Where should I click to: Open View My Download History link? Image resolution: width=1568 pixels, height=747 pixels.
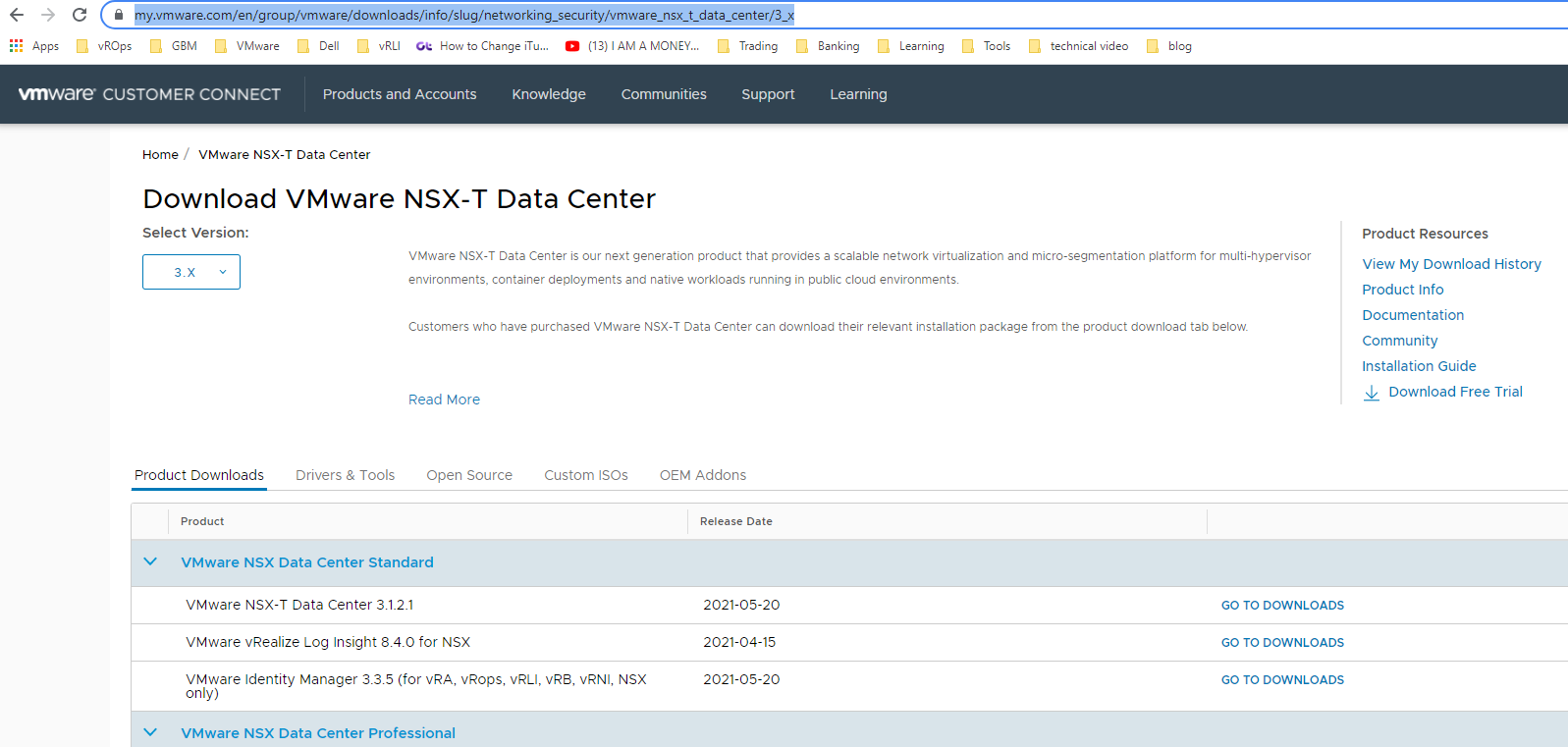click(x=1451, y=264)
